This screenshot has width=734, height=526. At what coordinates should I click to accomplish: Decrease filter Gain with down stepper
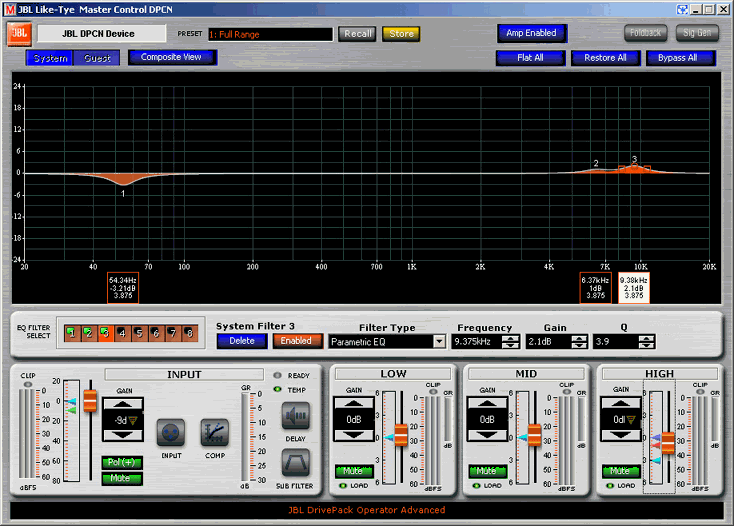coord(579,345)
